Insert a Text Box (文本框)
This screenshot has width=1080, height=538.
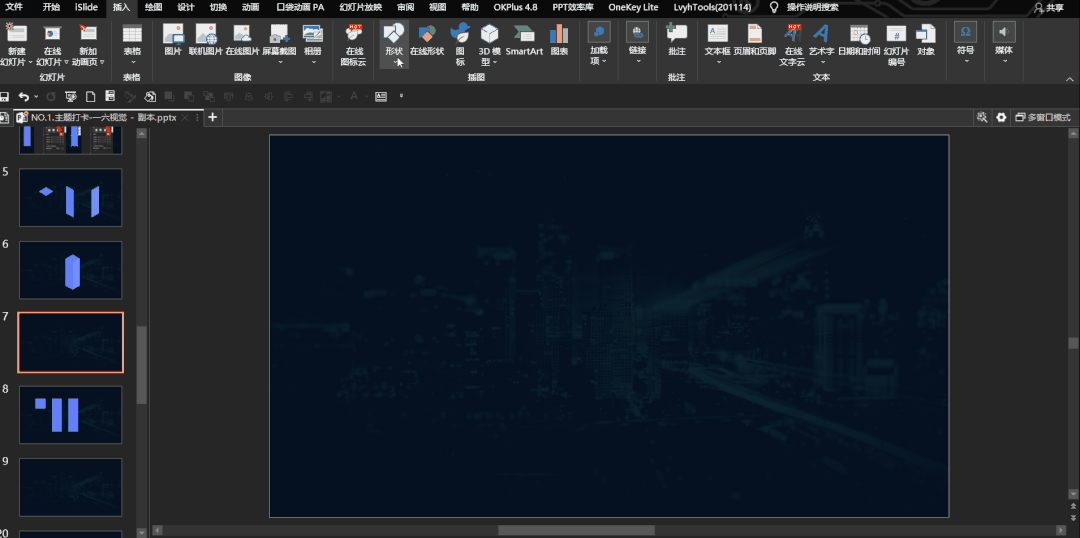pos(718,33)
